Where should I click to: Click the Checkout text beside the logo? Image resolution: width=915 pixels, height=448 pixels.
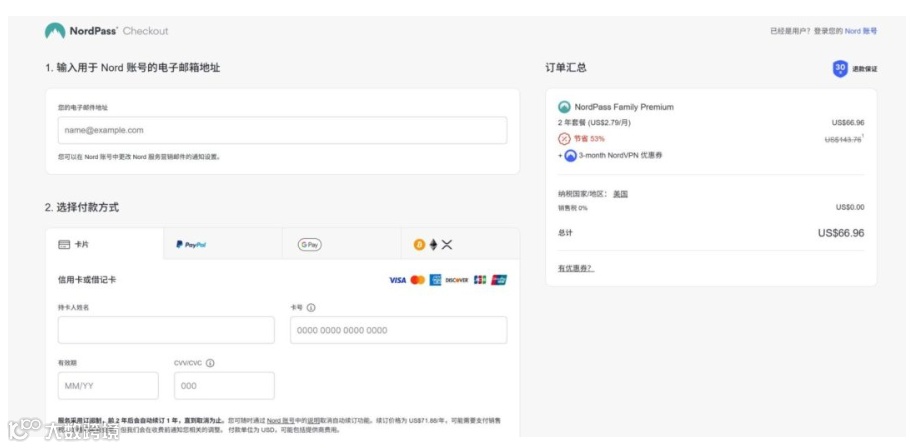coord(145,31)
